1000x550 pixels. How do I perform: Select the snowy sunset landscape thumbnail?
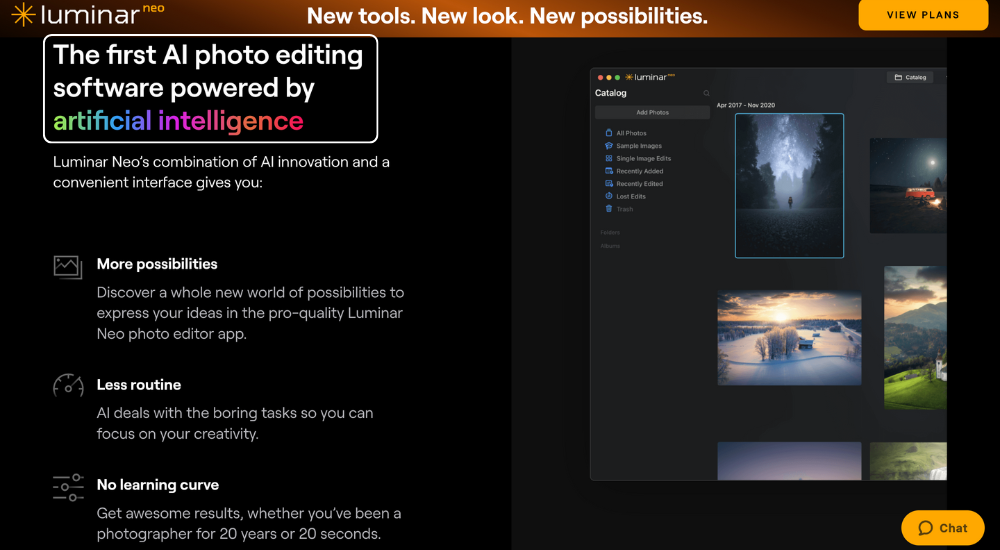[790, 338]
